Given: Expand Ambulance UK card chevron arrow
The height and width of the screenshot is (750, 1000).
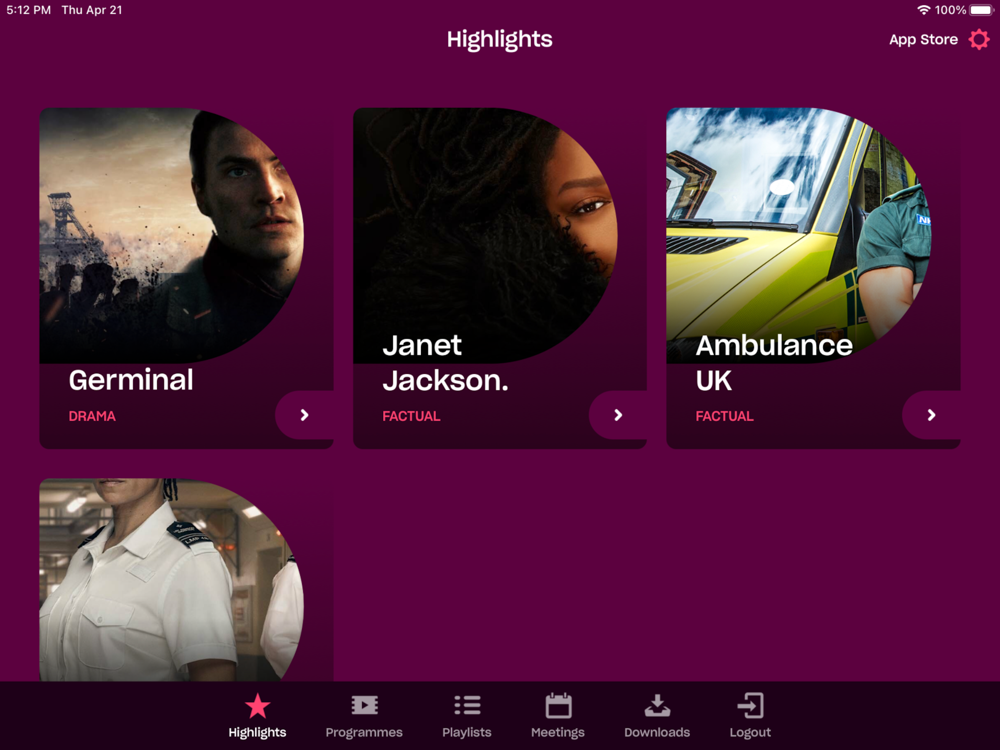Looking at the screenshot, I should 931,415.
